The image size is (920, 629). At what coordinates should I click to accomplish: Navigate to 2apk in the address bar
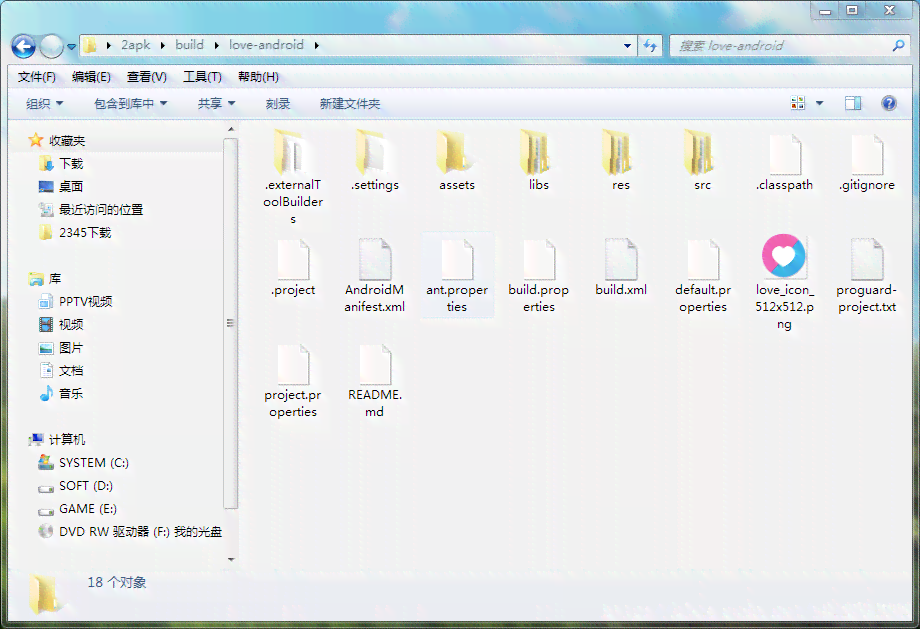(x=136, y=45)
